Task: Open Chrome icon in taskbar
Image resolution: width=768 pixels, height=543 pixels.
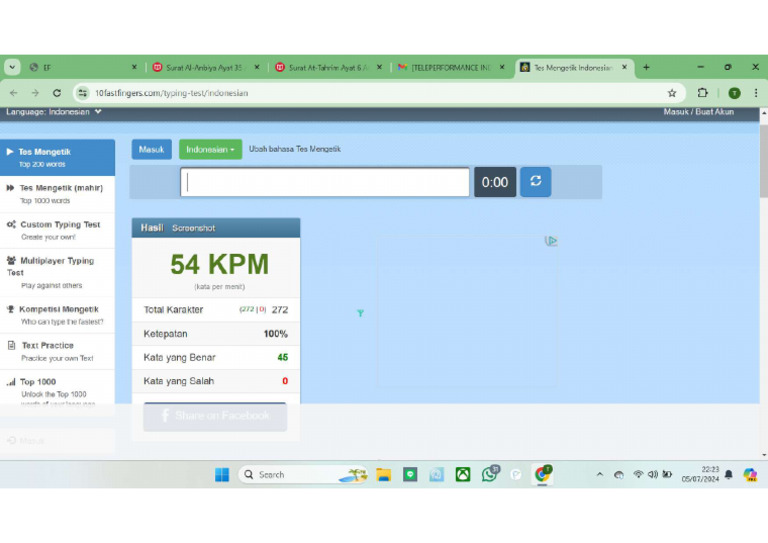Action: [x=542, y=474]
